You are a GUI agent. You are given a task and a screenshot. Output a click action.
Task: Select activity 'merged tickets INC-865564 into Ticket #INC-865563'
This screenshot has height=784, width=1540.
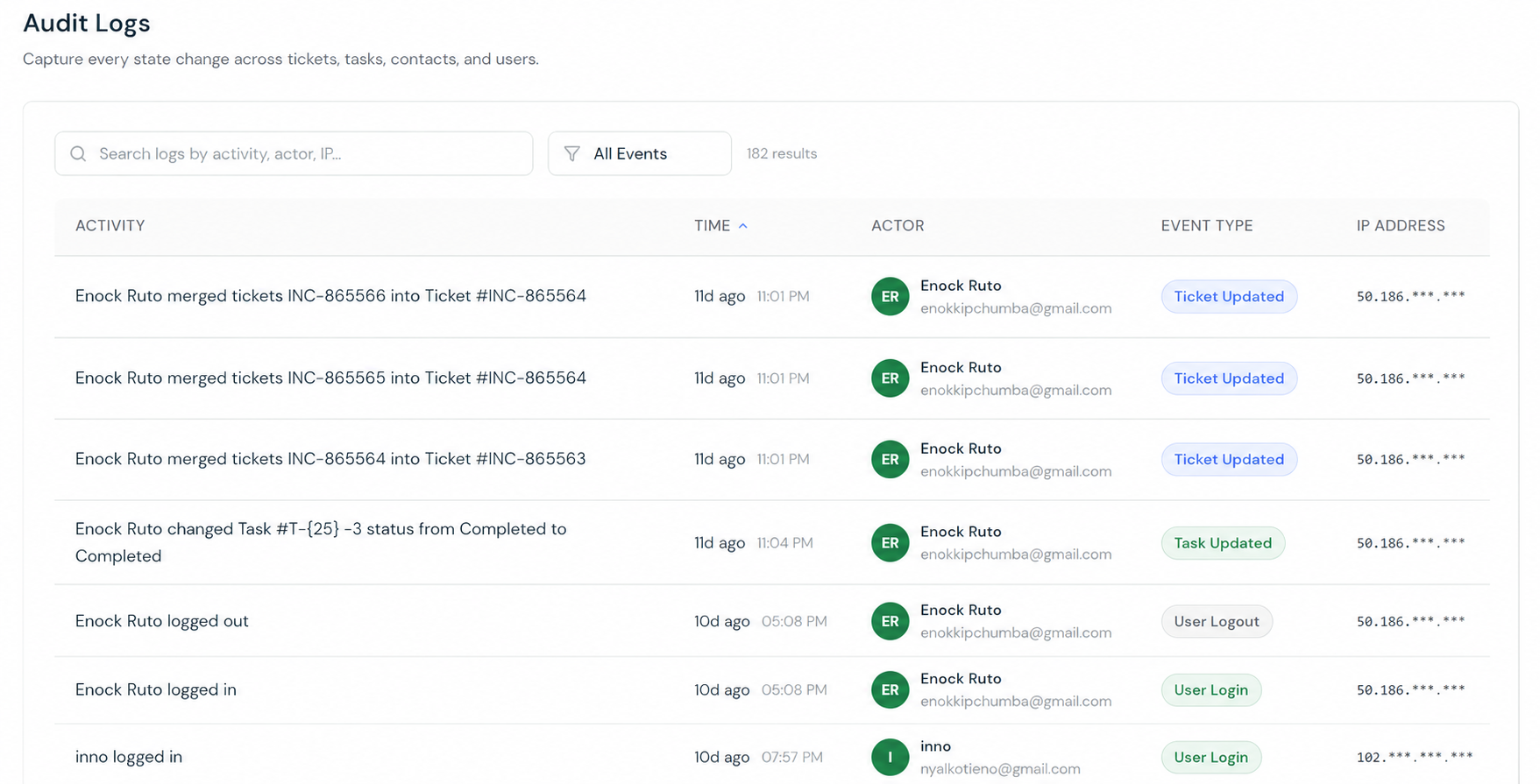click(x=330, y=459)
